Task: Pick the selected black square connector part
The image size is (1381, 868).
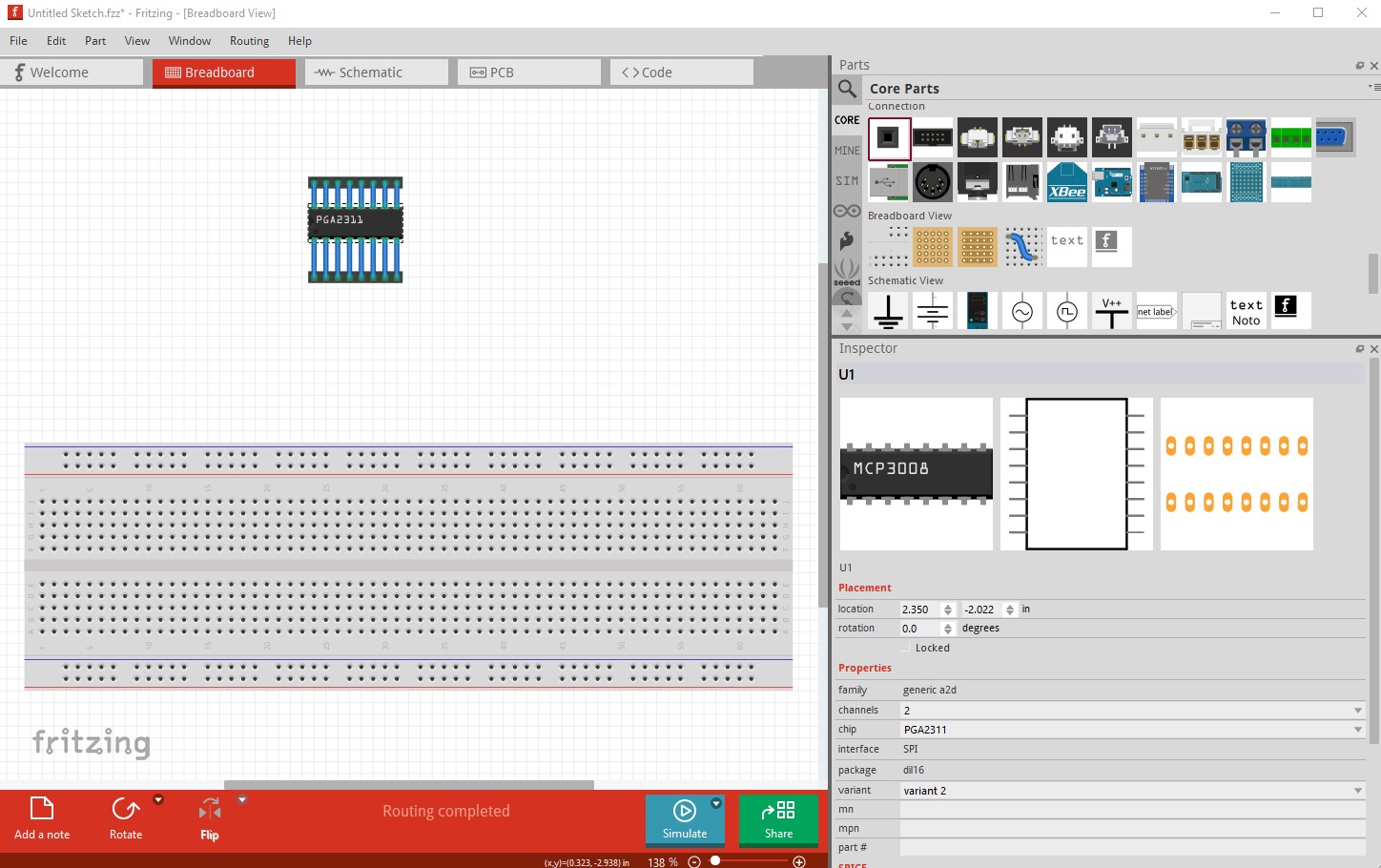Action: click(889, 137)
